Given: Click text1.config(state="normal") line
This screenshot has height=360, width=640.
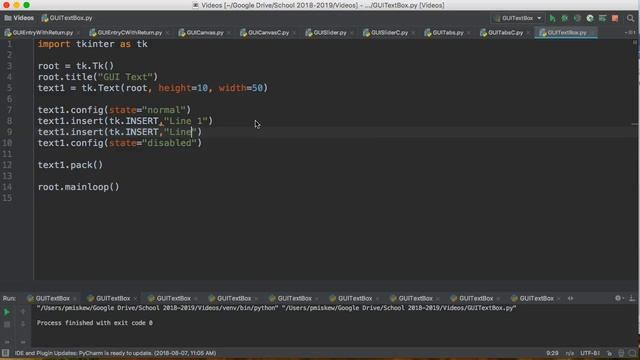Looking at the screenshot, I should click(114, 110).
